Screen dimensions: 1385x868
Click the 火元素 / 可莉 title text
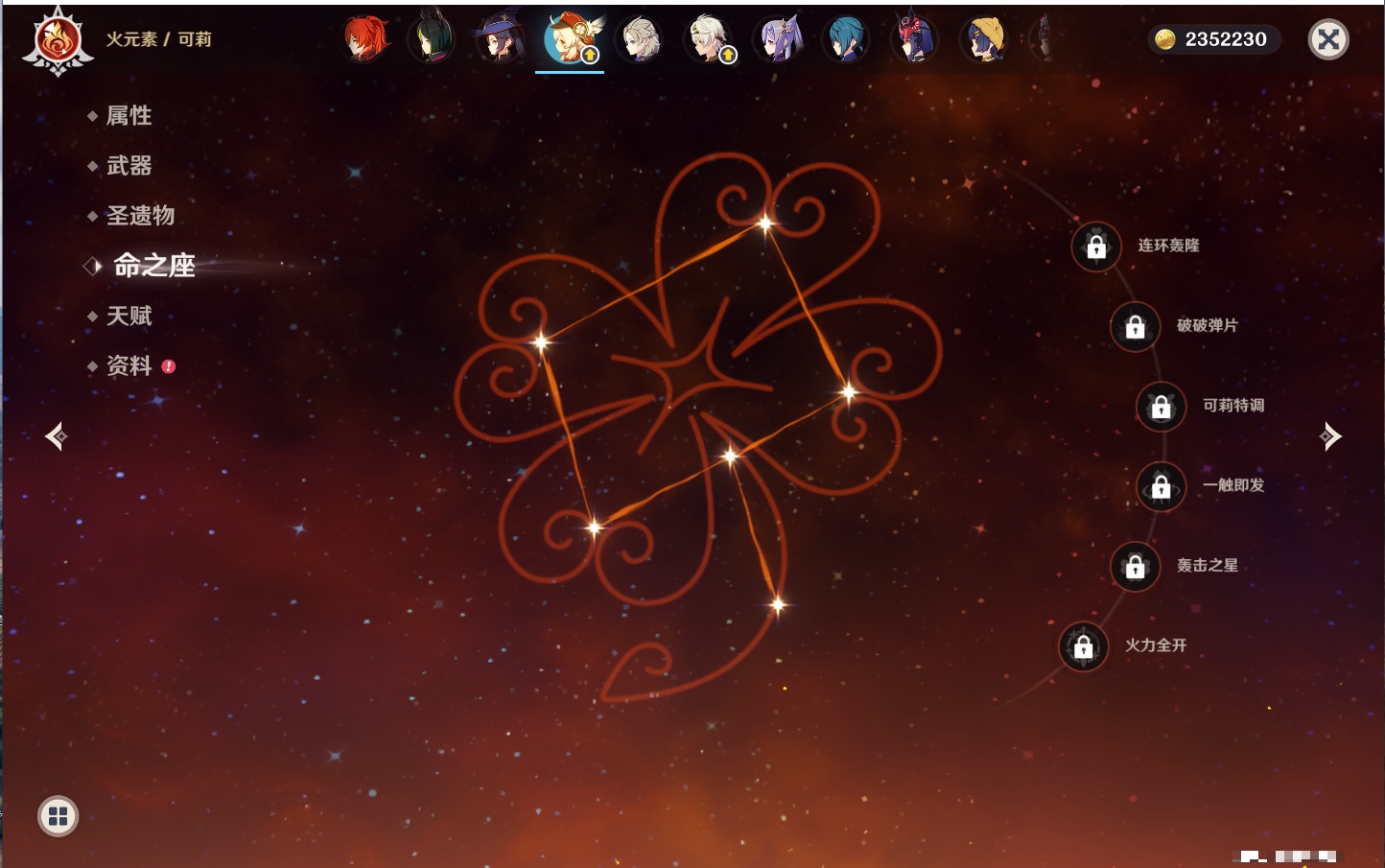[158, 39]
